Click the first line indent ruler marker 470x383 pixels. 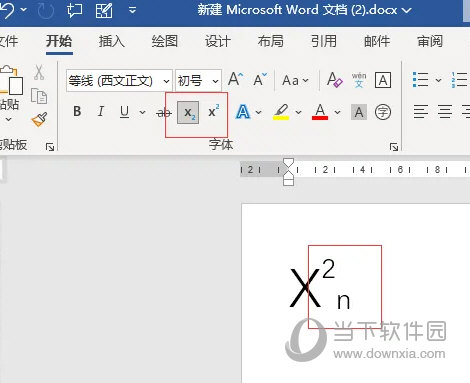click(x=288, y=163)
